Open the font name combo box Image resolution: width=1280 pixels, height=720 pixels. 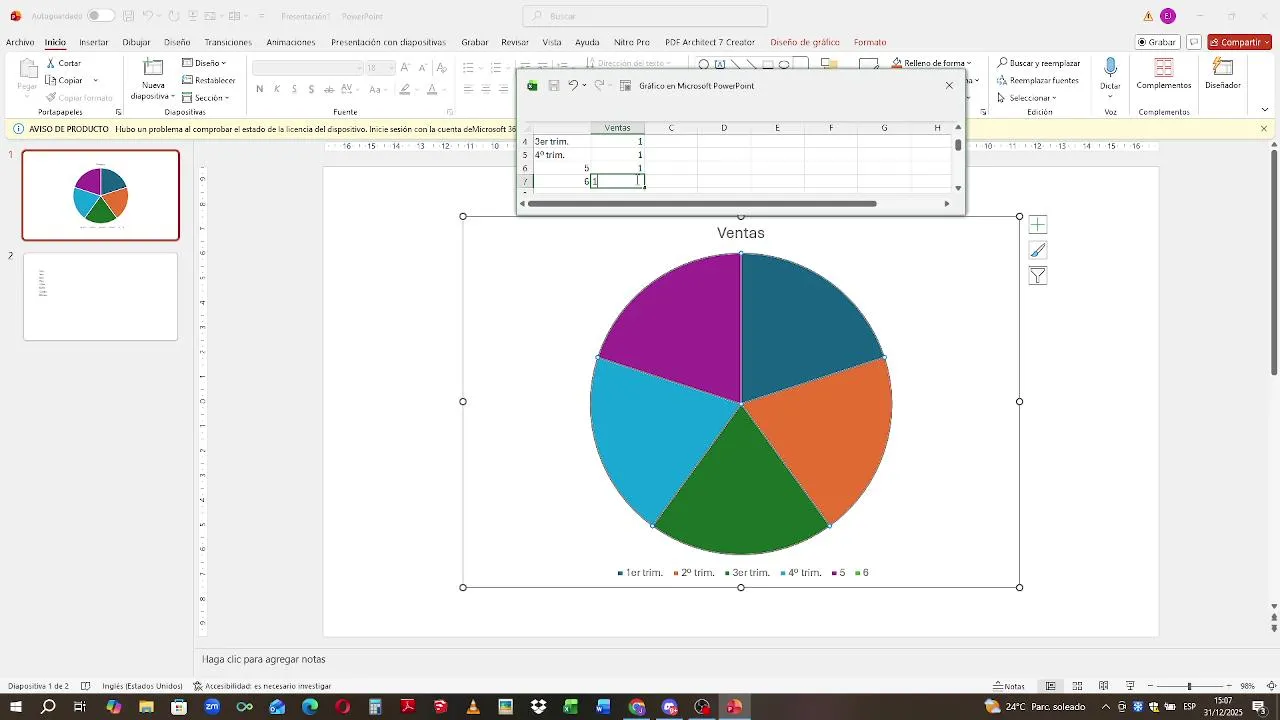pyautogui.click(x=308, y=68)
